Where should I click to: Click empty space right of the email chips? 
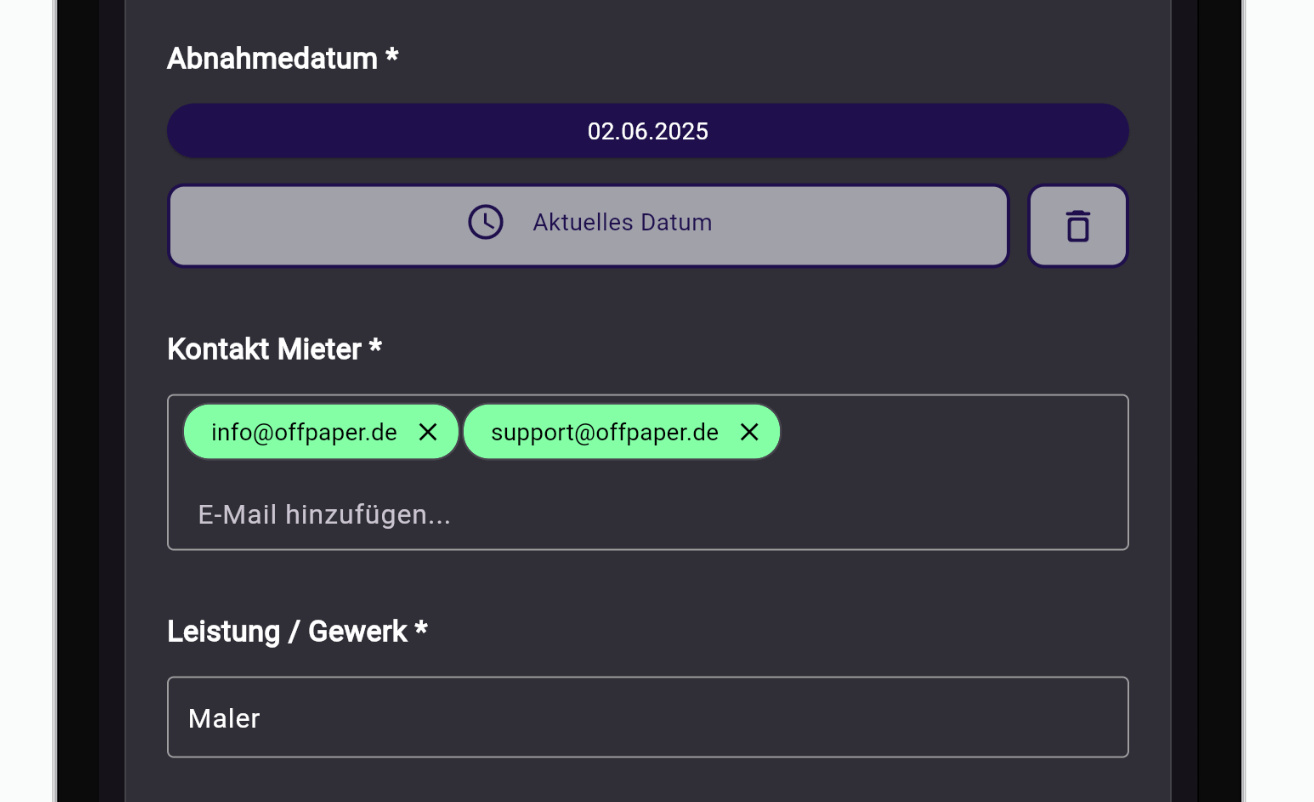point(950,432)
